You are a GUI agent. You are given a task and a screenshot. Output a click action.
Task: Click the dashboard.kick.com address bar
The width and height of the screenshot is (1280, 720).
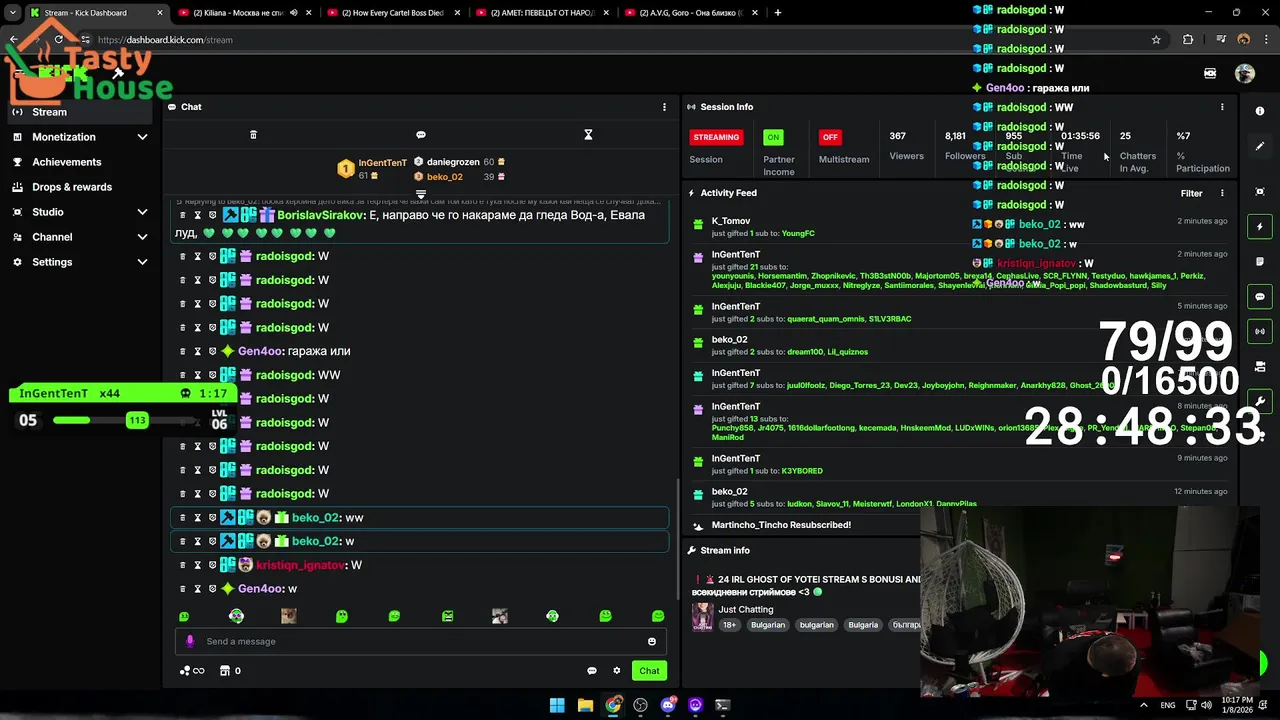click(x=620, y=40)
